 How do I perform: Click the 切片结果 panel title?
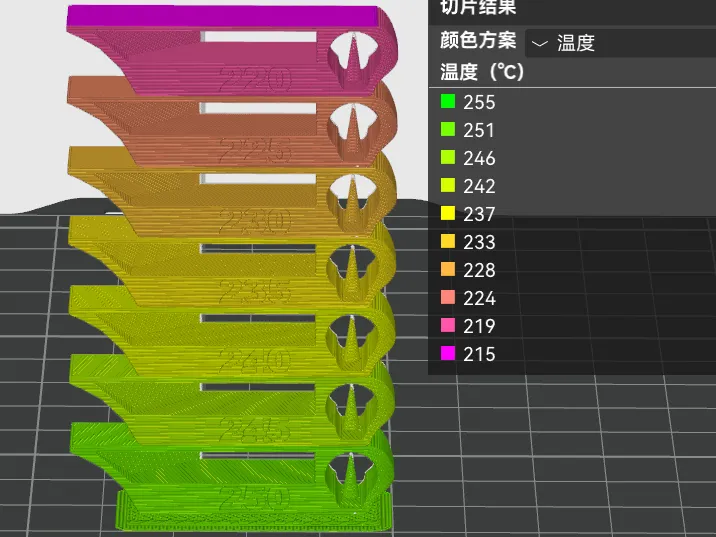click(478, 7)
